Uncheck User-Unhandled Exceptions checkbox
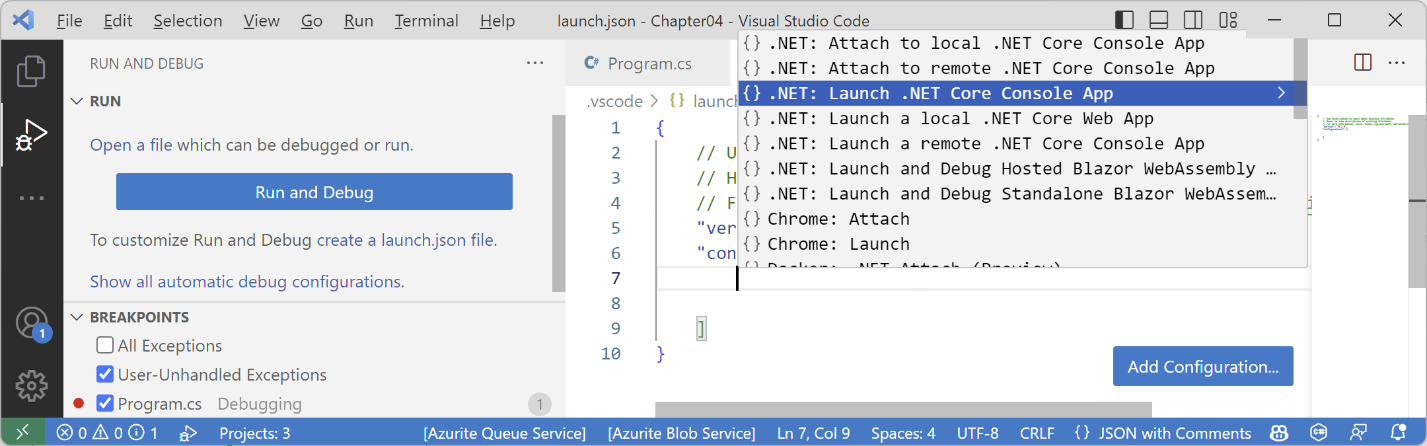 pos(105,375)
